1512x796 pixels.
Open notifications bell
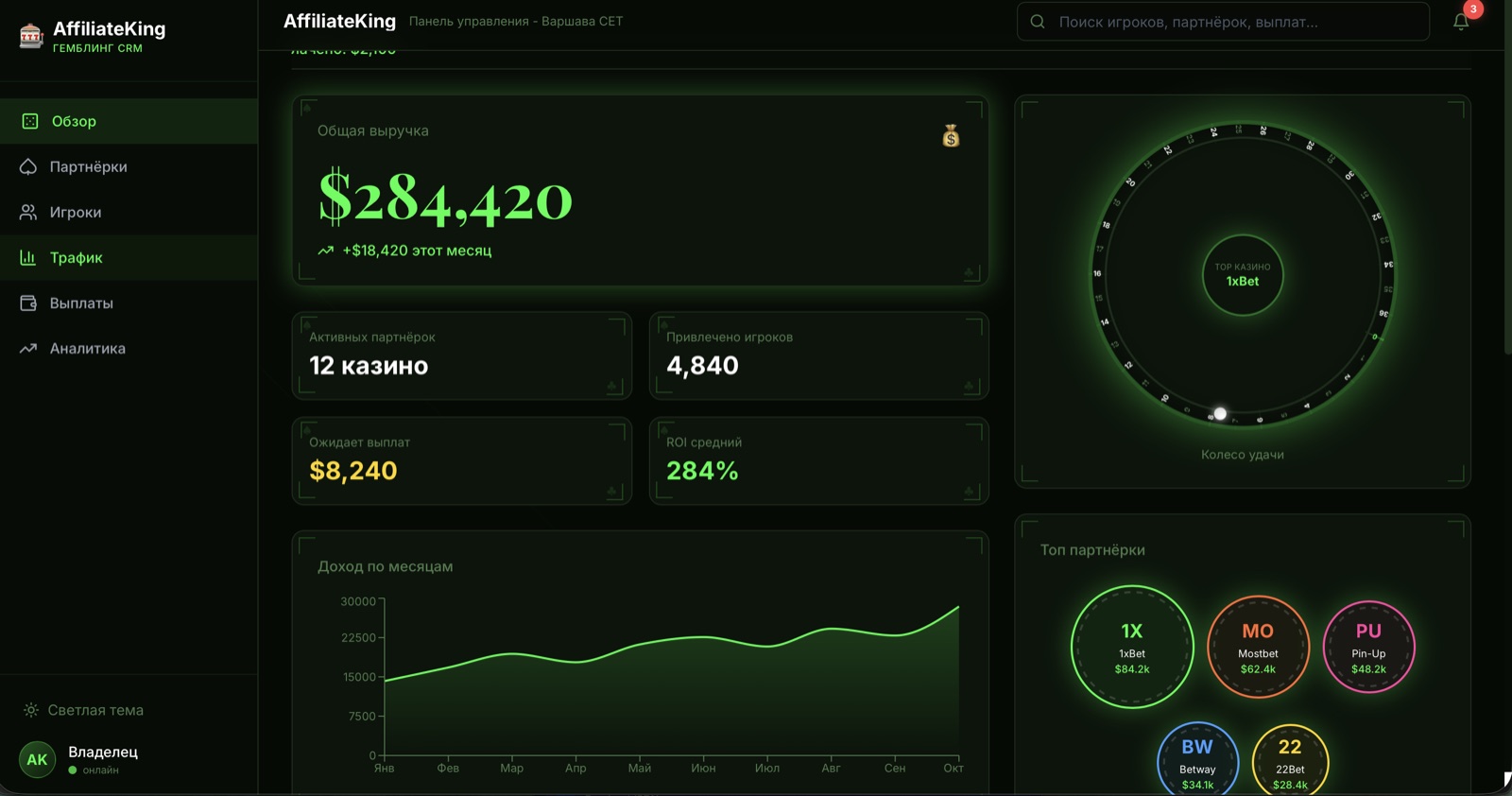[1461, 22]
